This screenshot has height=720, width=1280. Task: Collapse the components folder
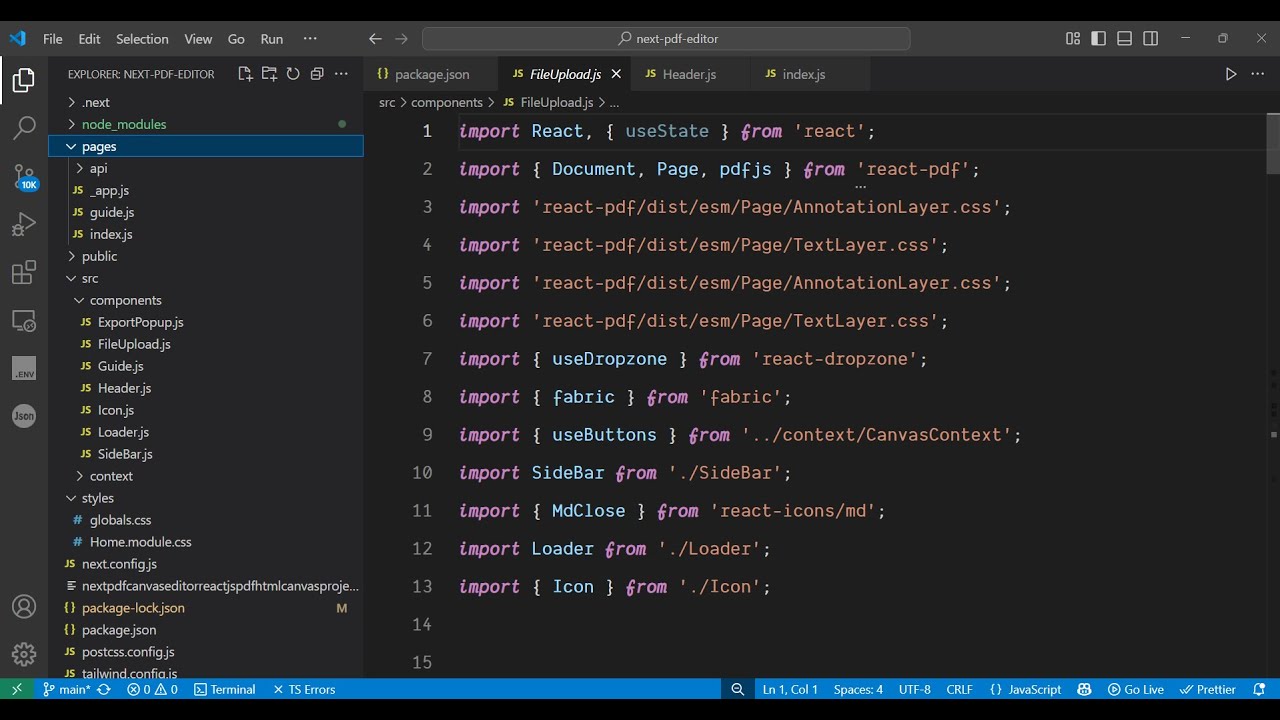pyautogui.click(x=206, y=300)
